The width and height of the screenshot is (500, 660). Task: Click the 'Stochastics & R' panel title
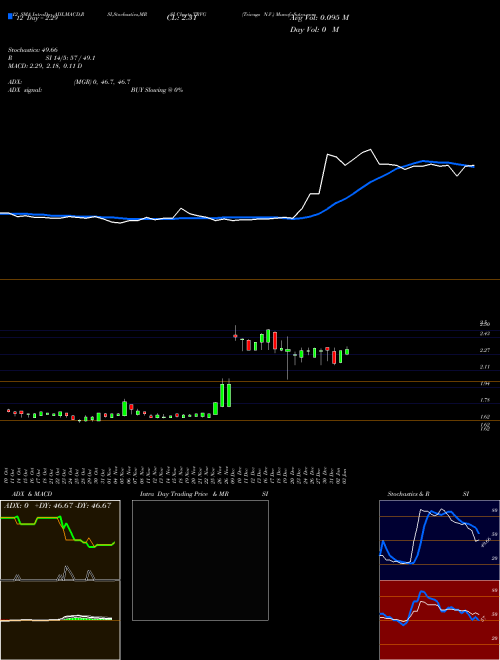tap(409, 494)
